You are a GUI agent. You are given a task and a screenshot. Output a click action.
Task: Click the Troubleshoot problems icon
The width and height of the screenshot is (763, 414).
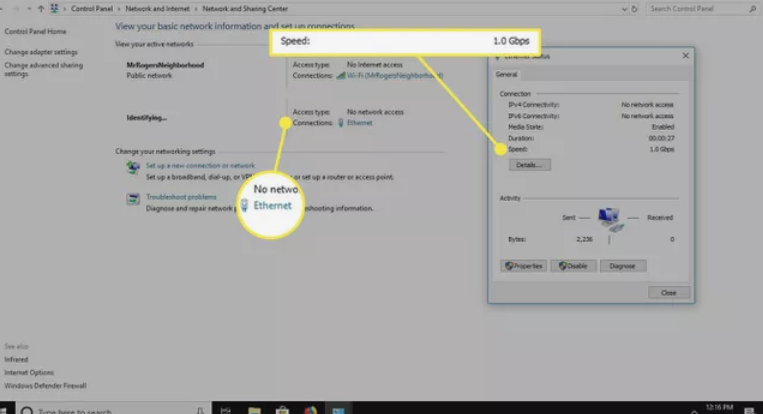point(133,200)
